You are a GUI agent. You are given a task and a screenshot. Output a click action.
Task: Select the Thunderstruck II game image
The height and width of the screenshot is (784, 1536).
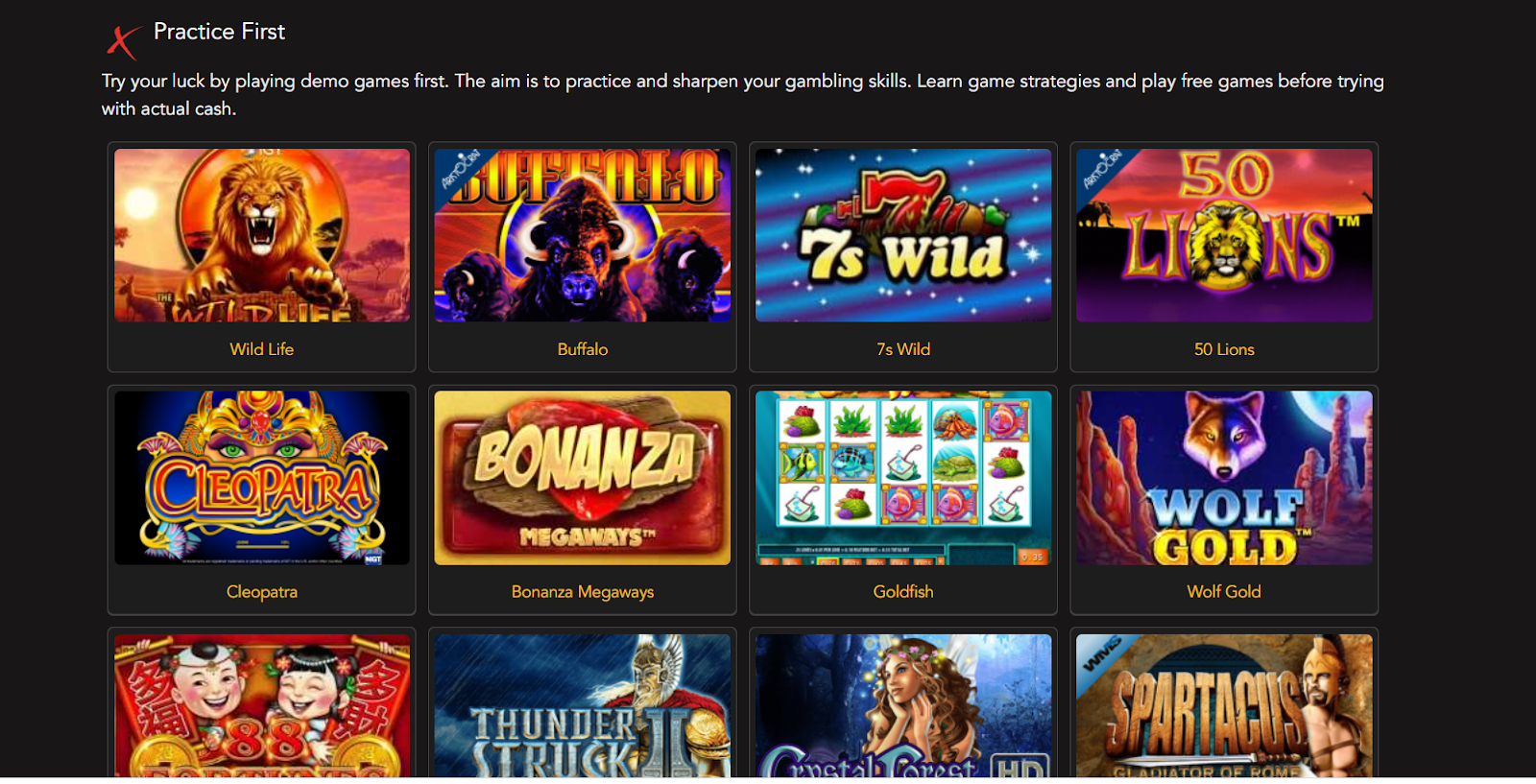(x=583, y=705)
